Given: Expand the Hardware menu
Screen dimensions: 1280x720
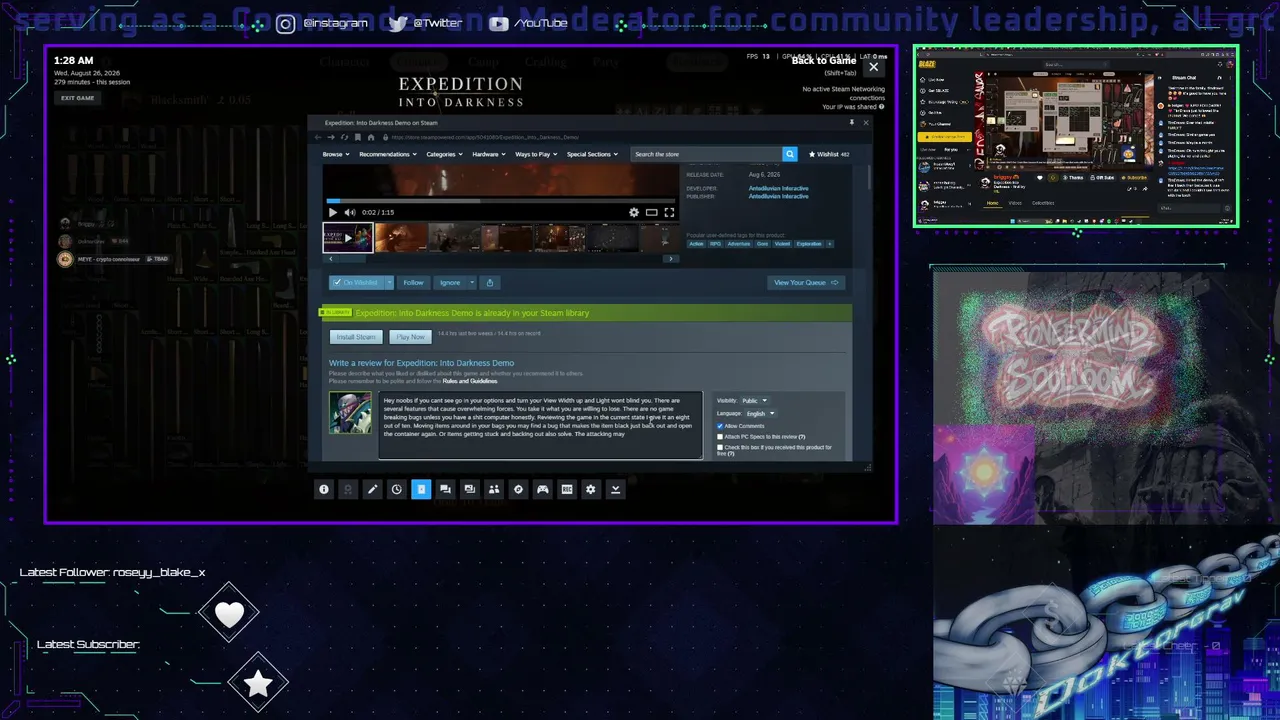Looking at the screenshot, I should coord(489,154).
